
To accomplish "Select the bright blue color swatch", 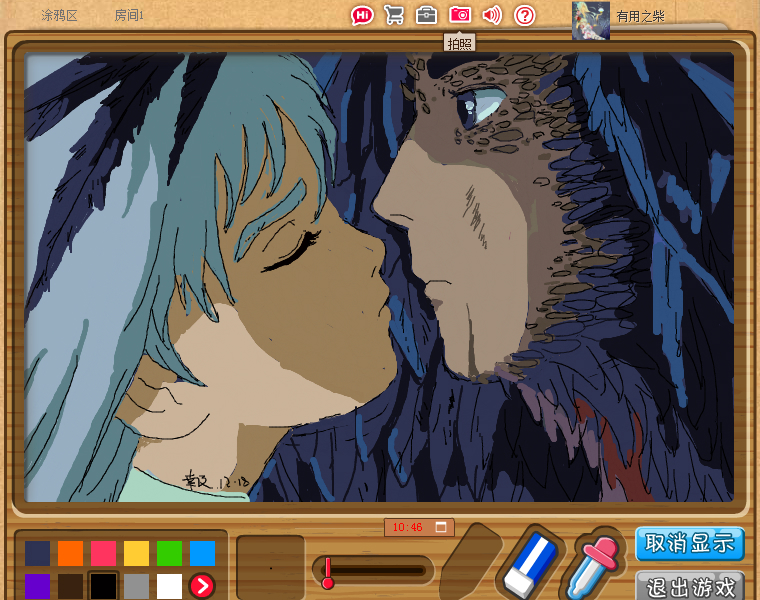I will pyautogui.click(x=202, y=553).
